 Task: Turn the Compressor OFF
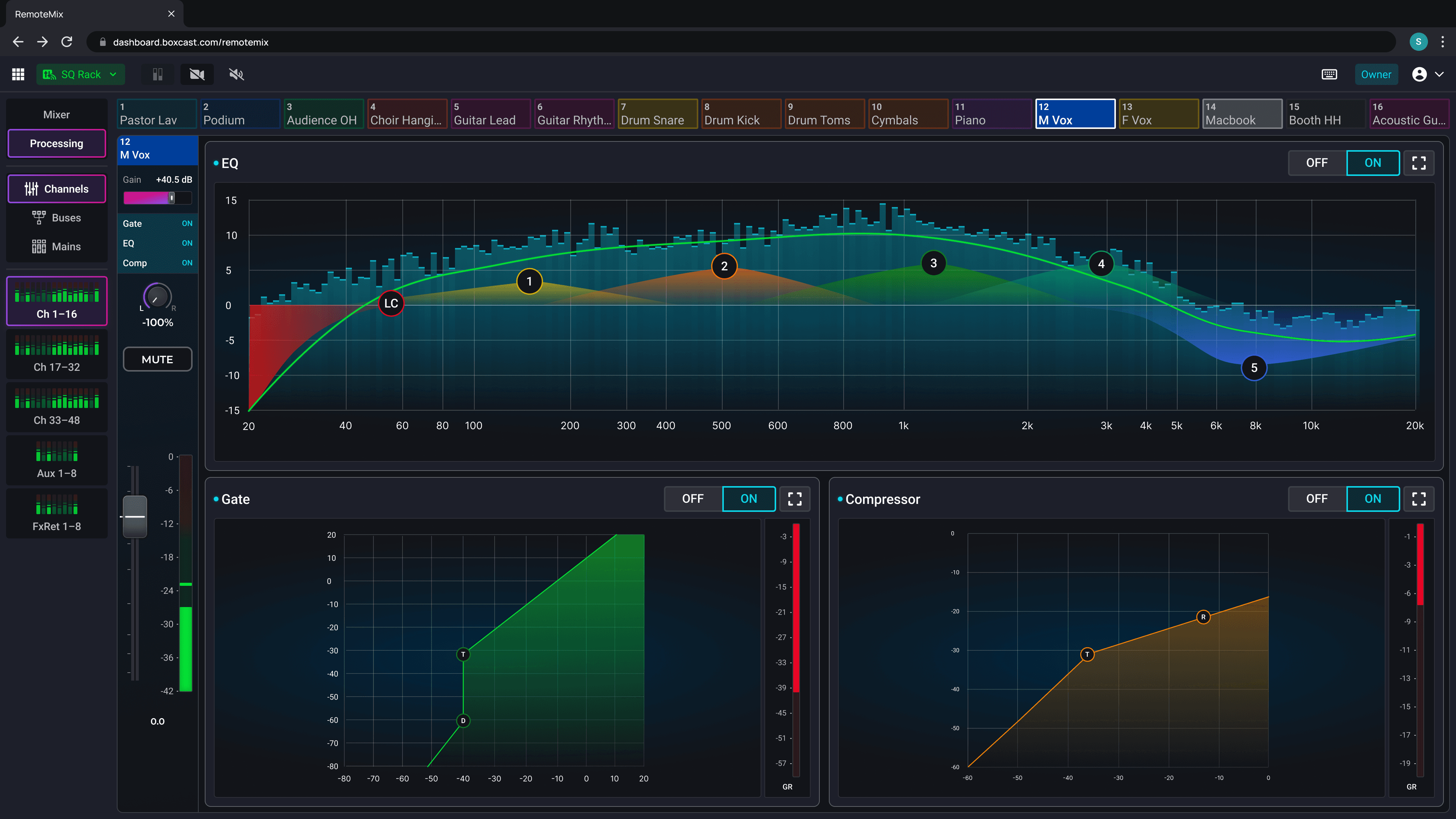(x=1316, y=499)
